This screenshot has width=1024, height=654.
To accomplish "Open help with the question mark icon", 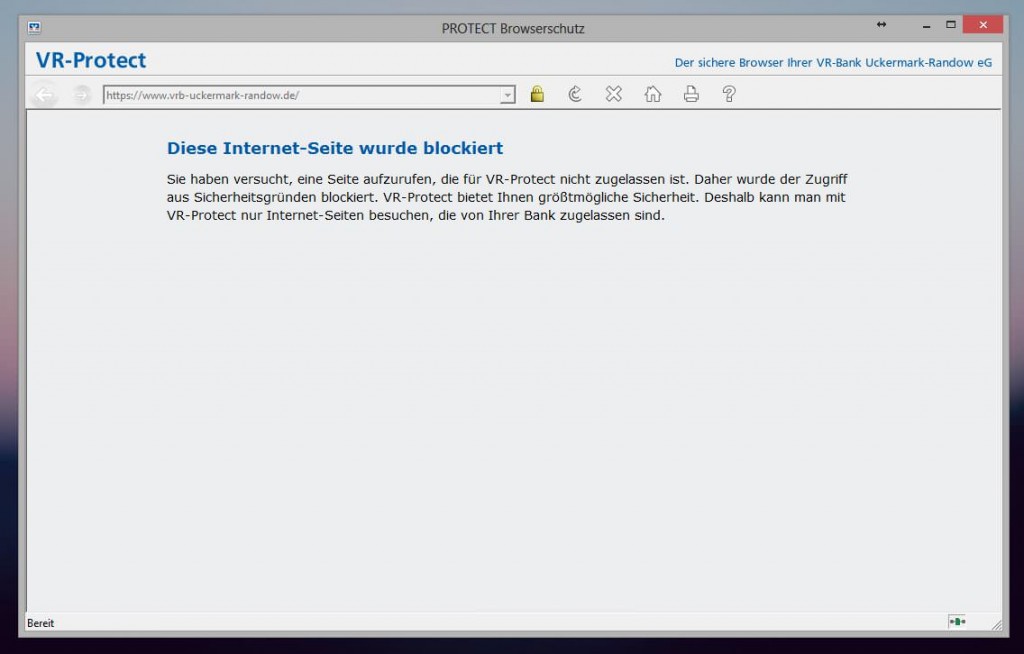I will tap(729, 94).
